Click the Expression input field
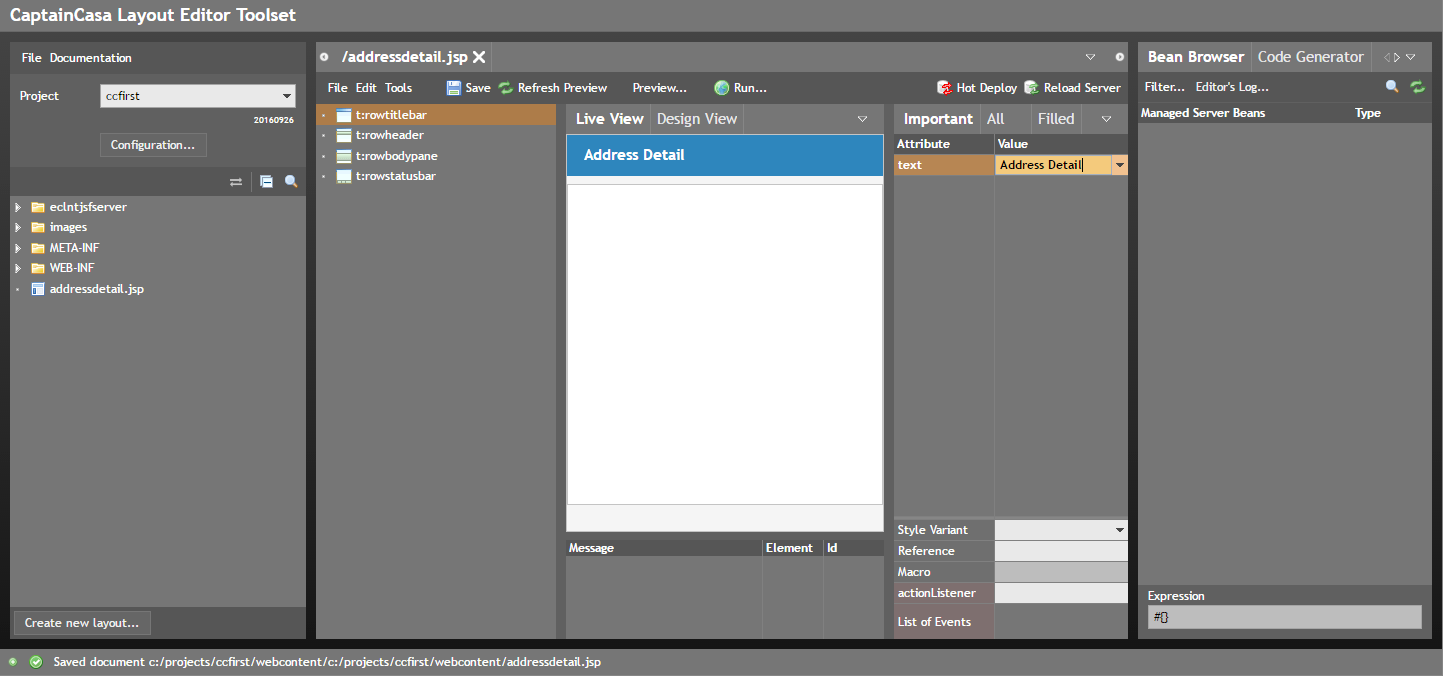 point(1284,618)
